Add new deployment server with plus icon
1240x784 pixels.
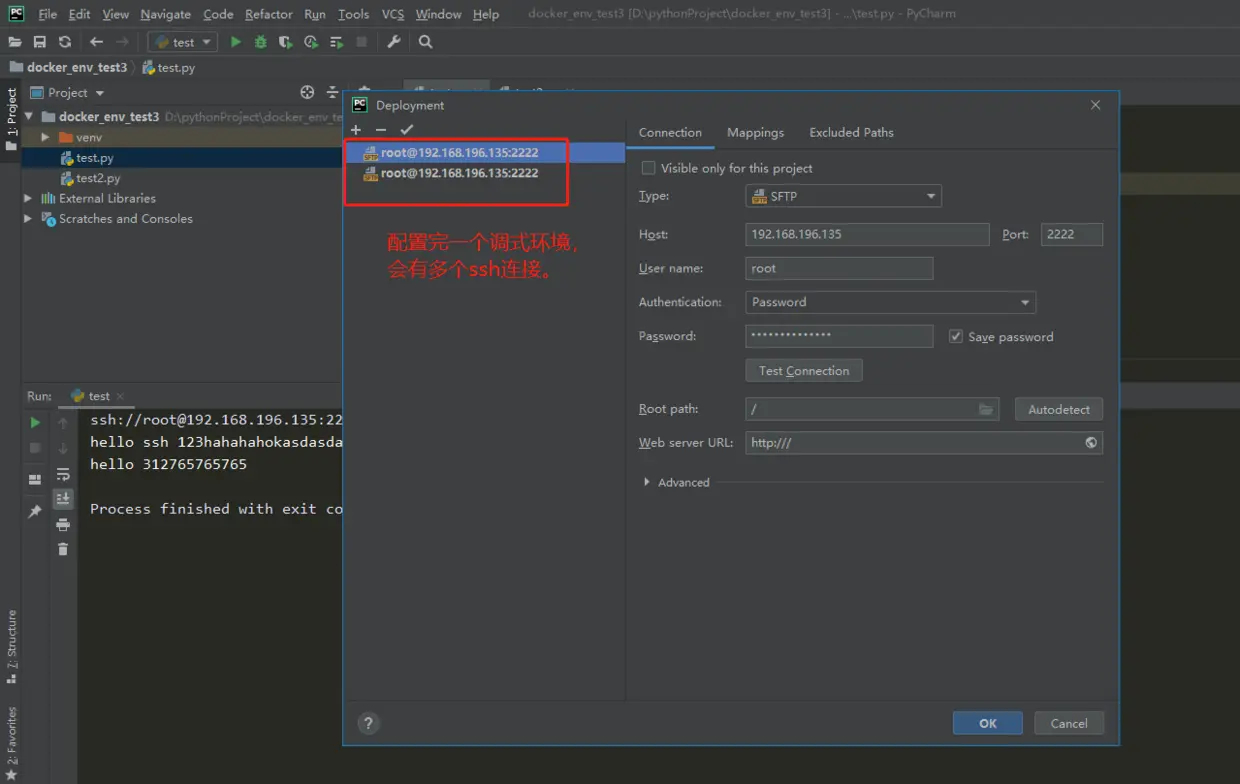tap(356, 130)
